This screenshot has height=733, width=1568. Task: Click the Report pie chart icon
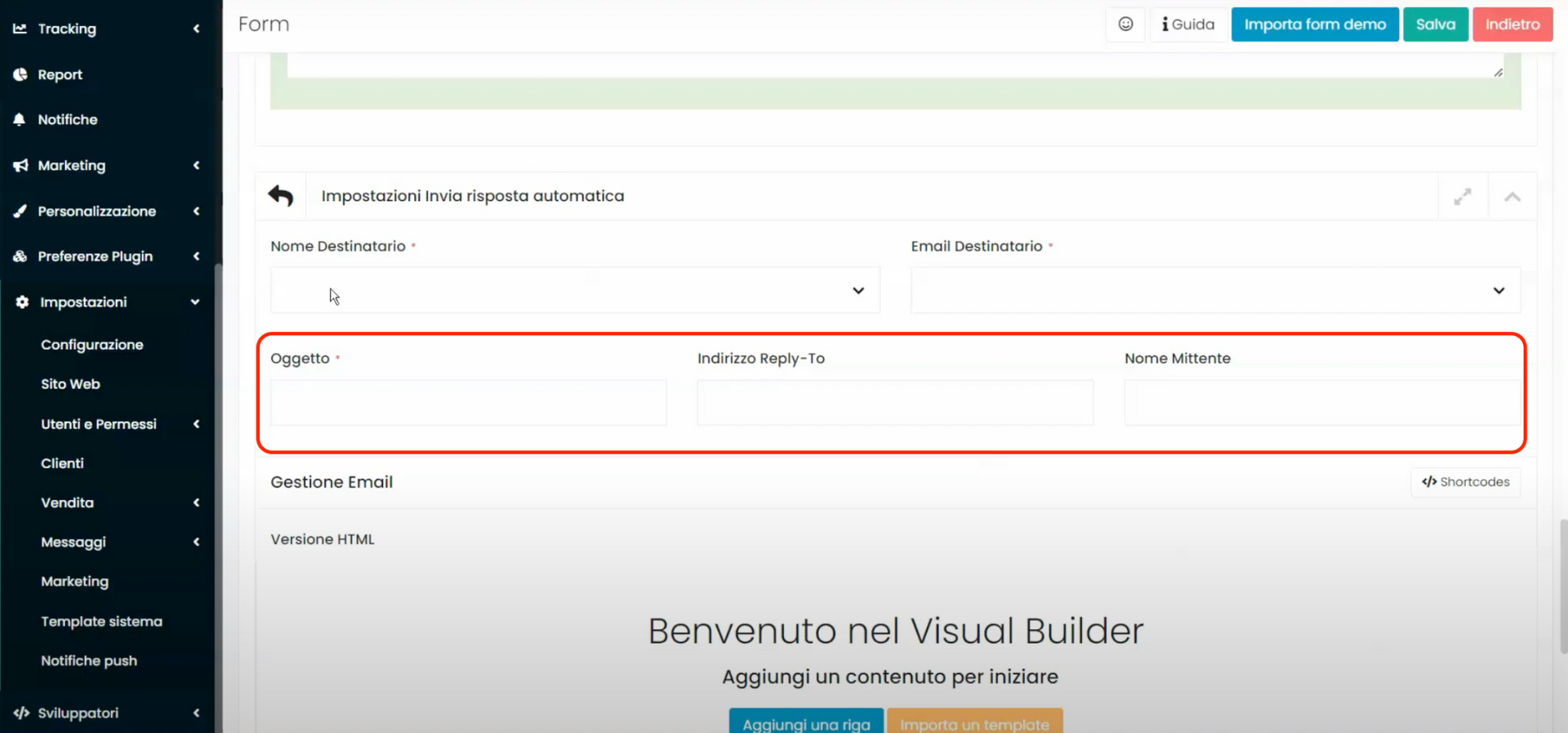[20, 74]
